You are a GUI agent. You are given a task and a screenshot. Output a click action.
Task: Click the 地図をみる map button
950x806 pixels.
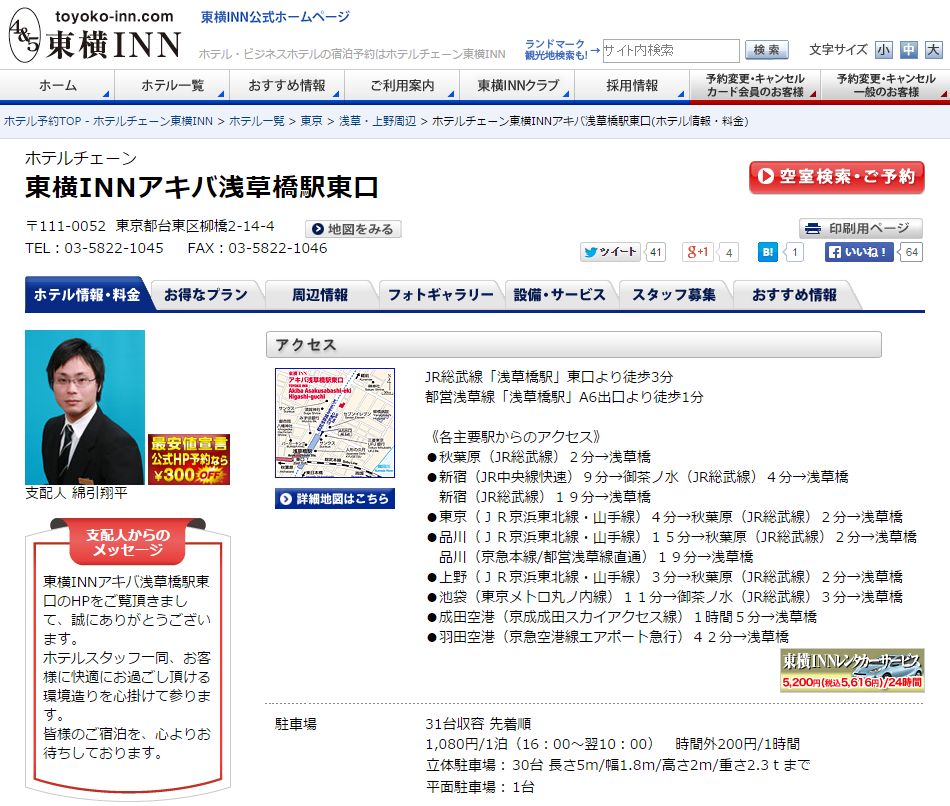click(353, 229)
